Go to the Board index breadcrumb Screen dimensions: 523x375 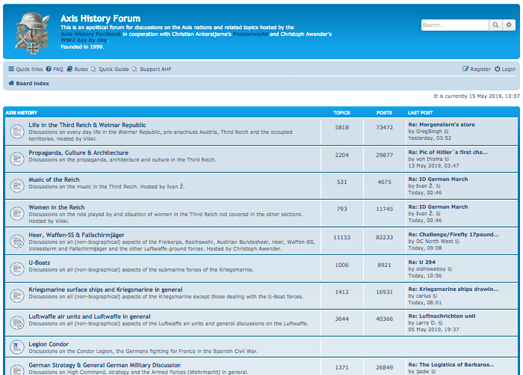(x=29, y=83)
